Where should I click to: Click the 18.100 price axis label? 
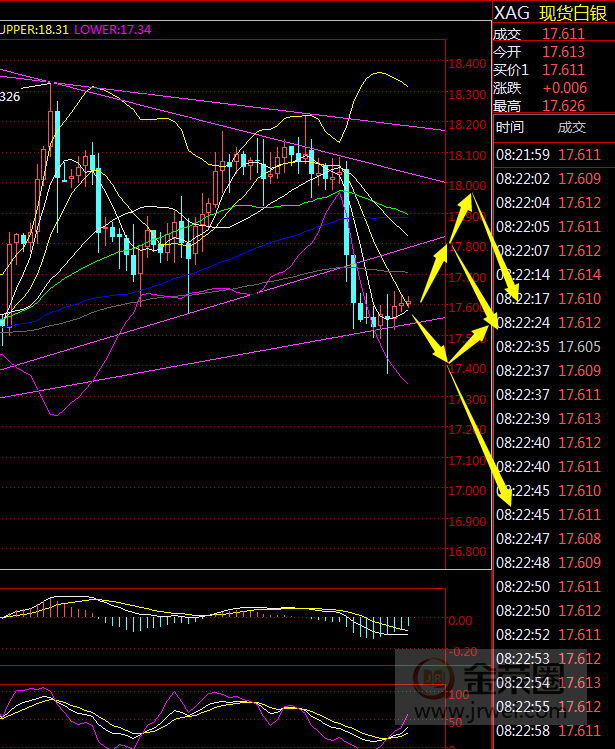[x=467, y=155]
